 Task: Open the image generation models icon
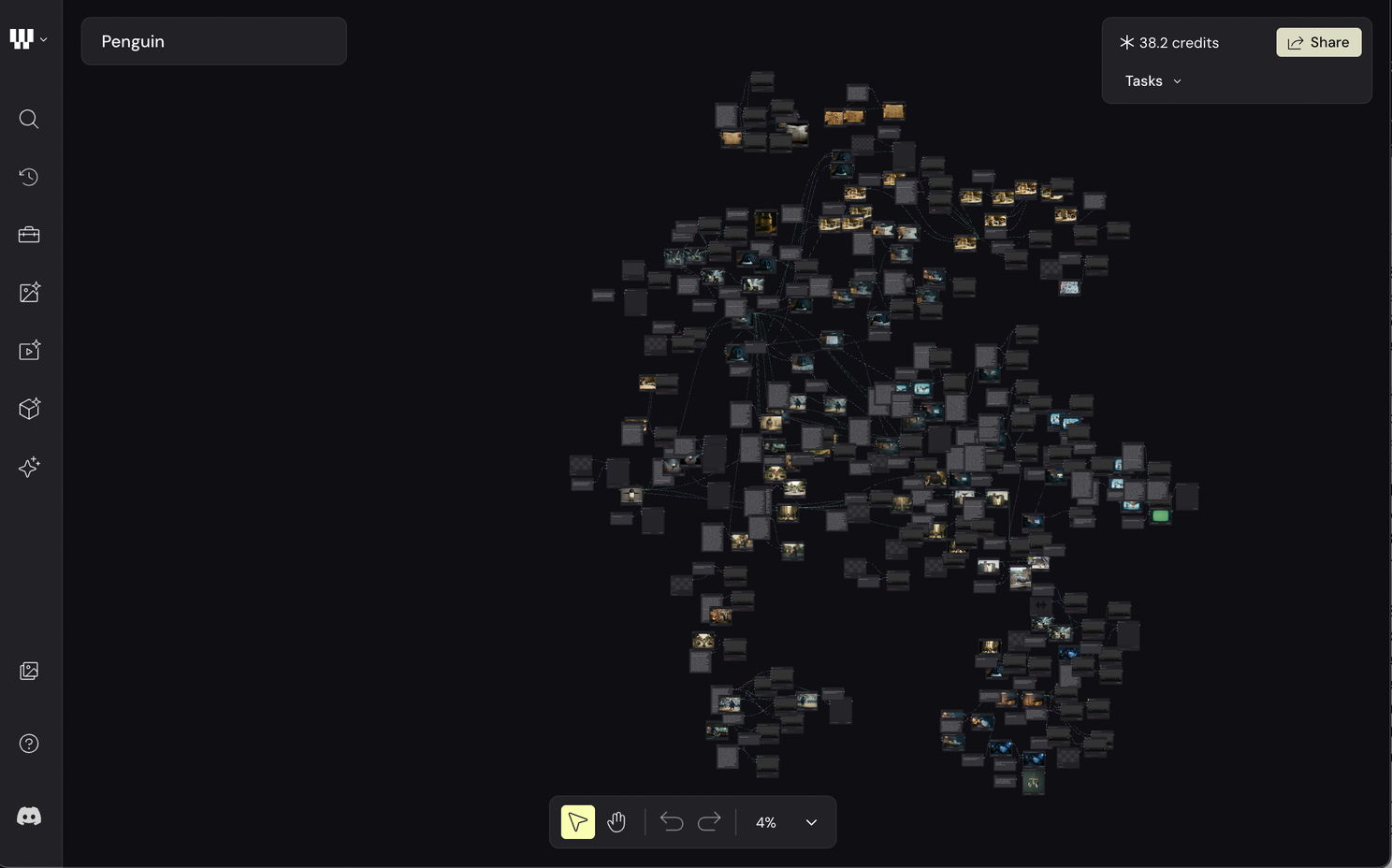tap(29, 293)
